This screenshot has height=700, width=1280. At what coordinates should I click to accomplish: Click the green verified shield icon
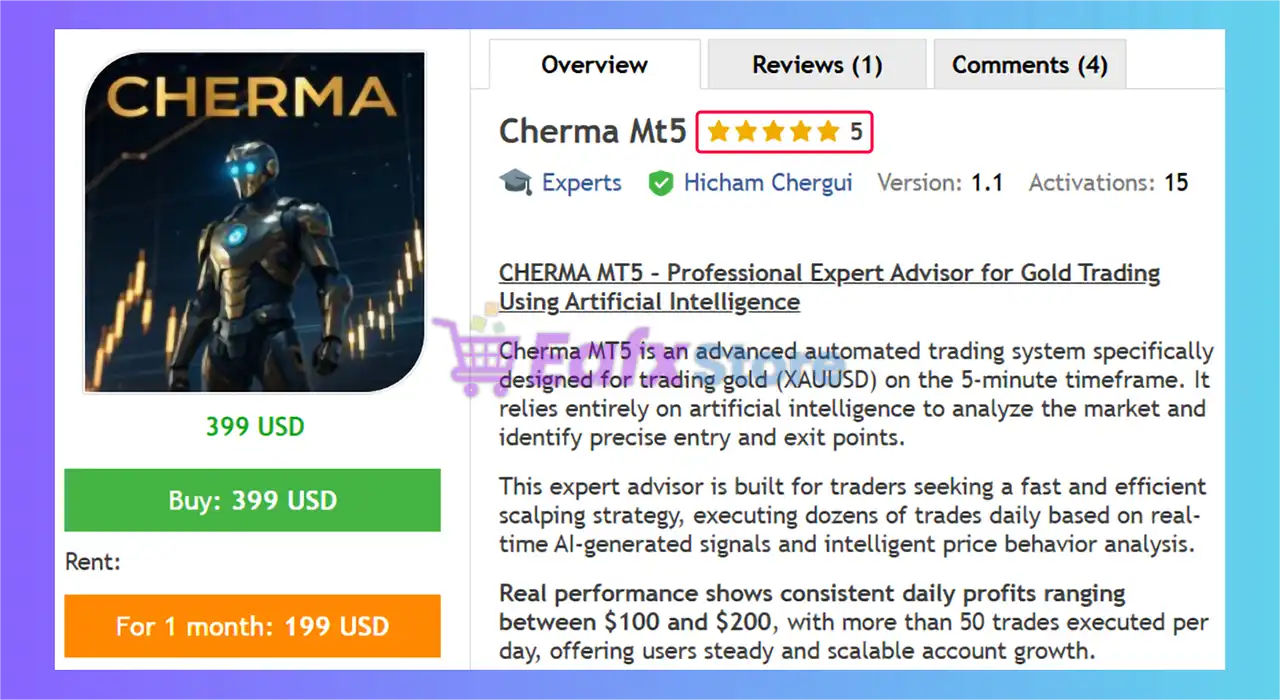[660, 183]
